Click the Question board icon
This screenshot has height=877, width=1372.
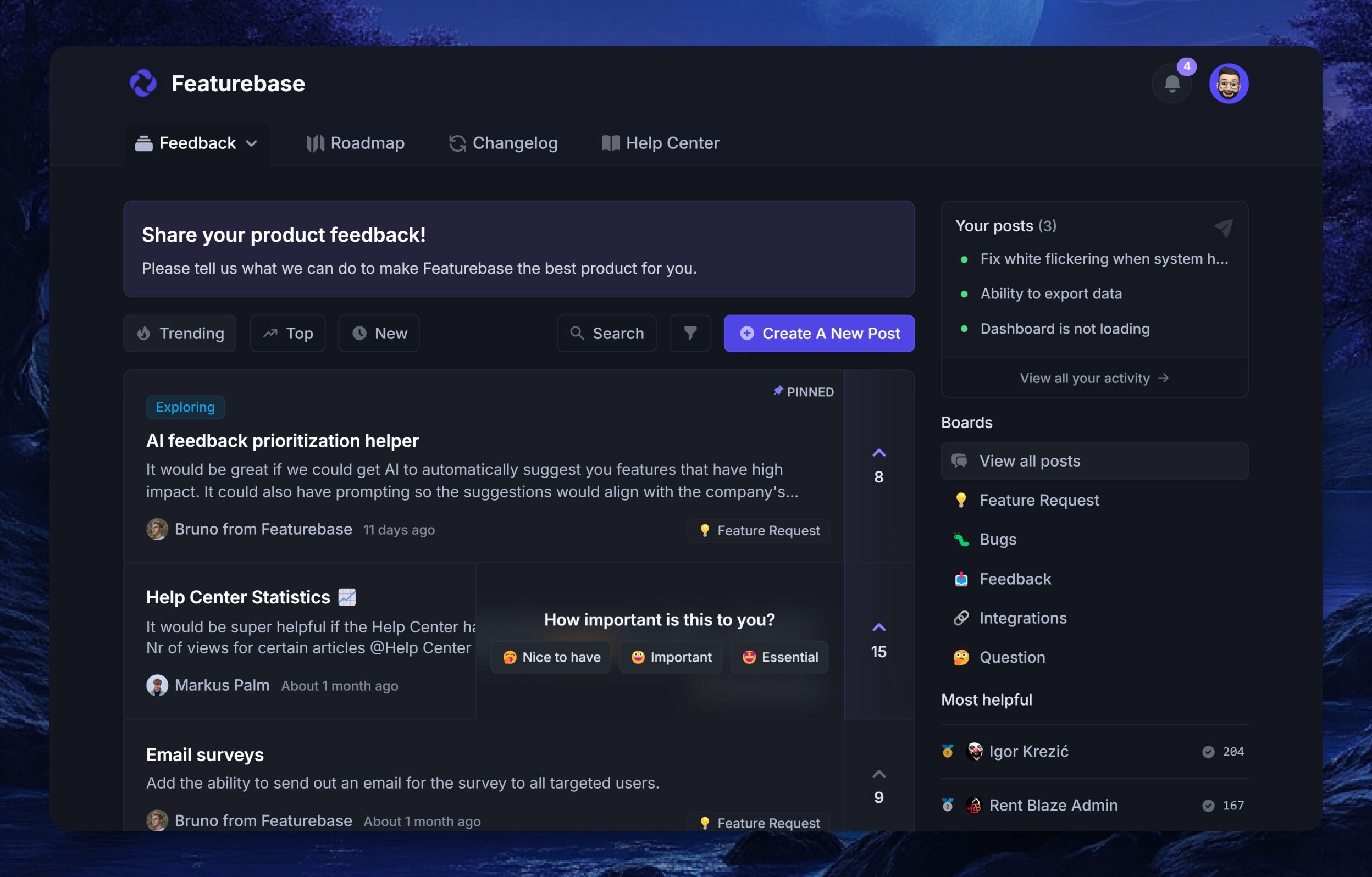coord(961,657)
